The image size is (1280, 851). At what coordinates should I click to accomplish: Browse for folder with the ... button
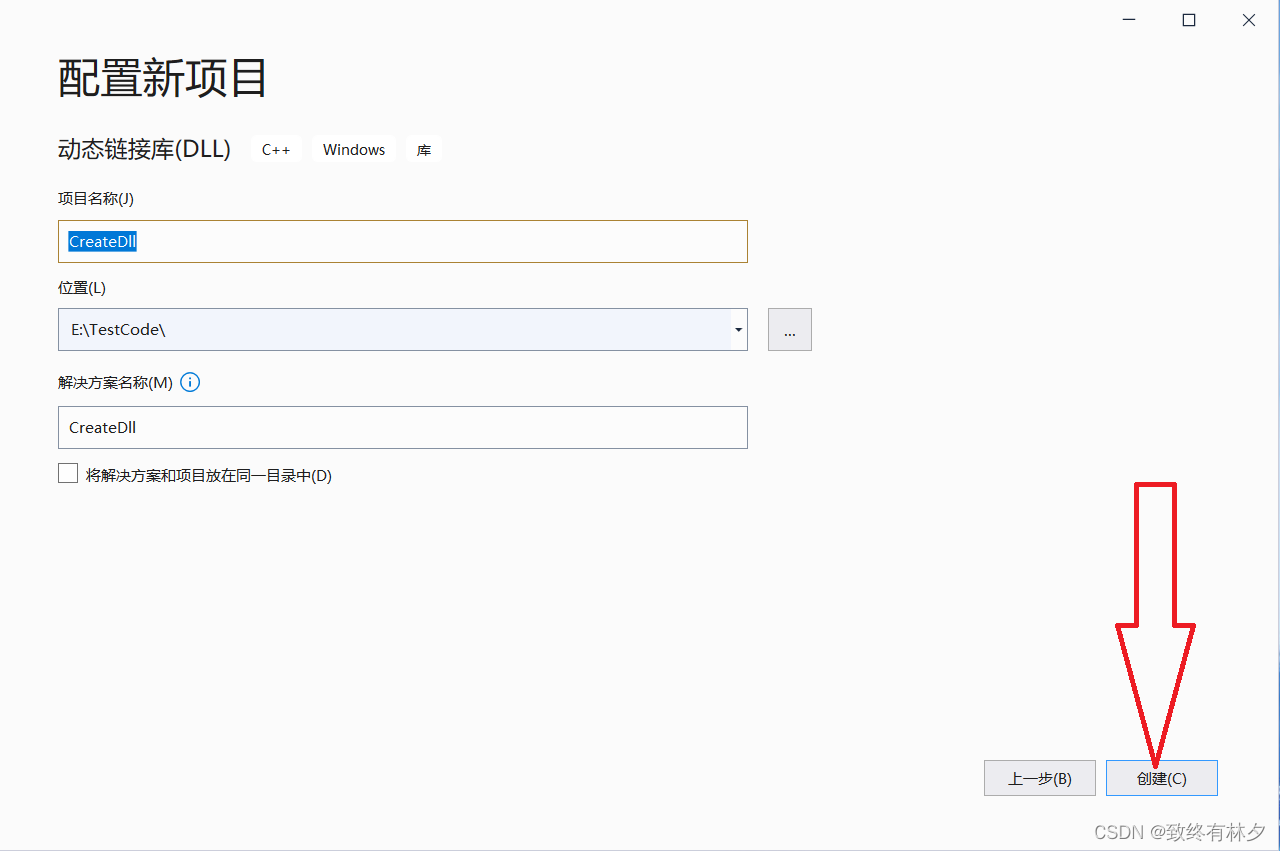pyautogui.click(x=790, y=330)
